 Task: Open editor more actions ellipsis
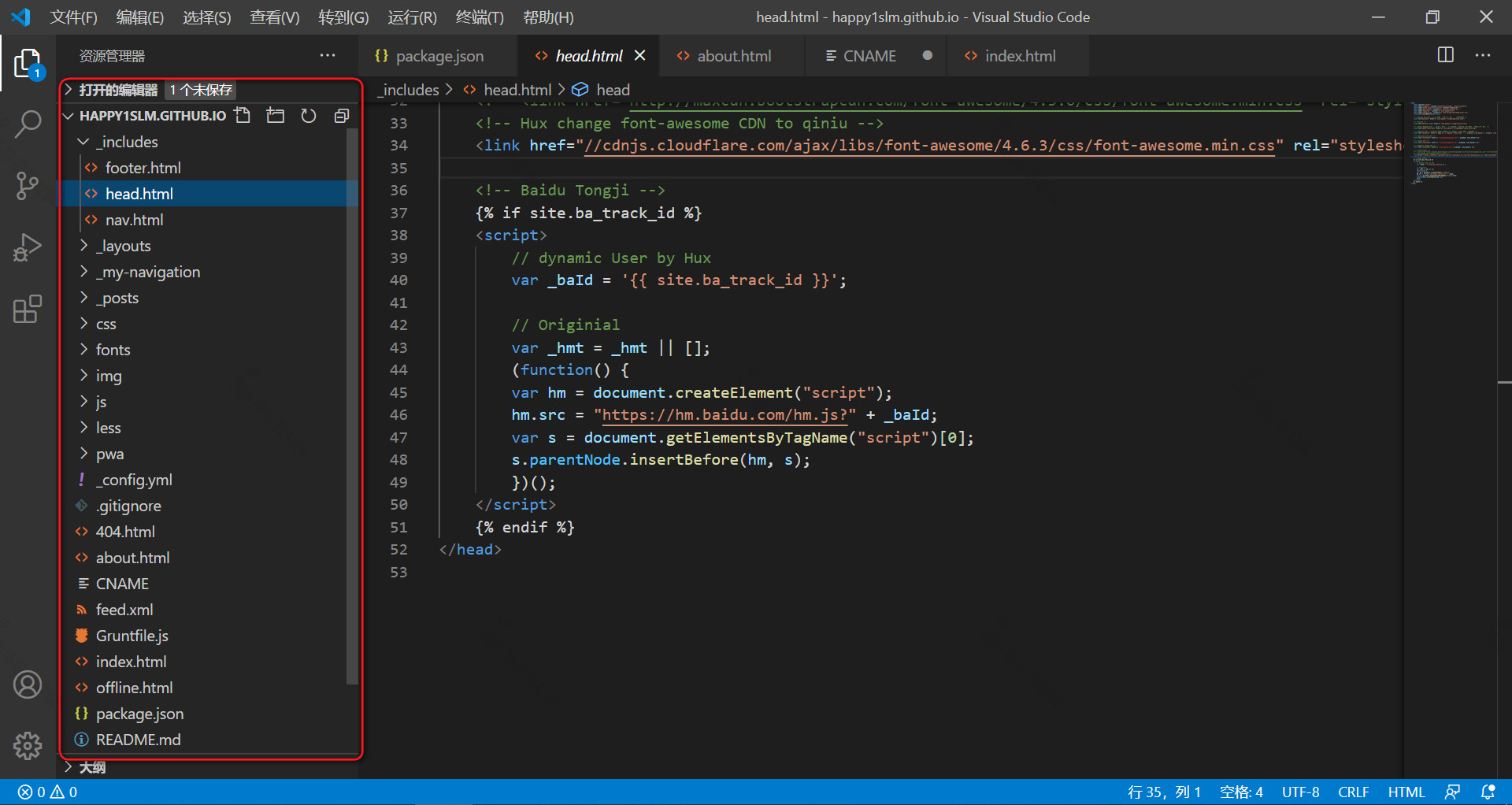point(1483,55)
